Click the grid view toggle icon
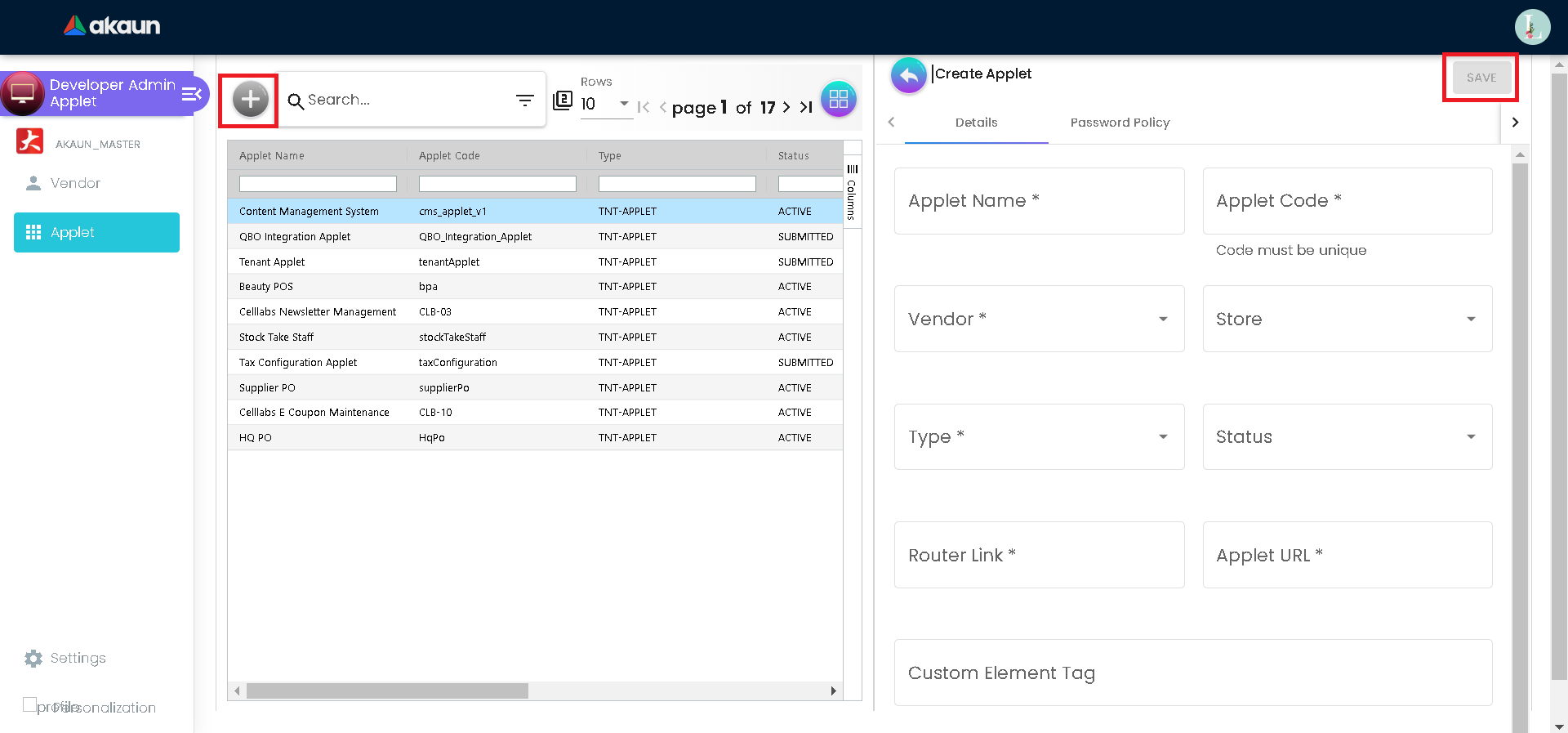The width and height of the screenshot is (1568, 733). (838, 100)
